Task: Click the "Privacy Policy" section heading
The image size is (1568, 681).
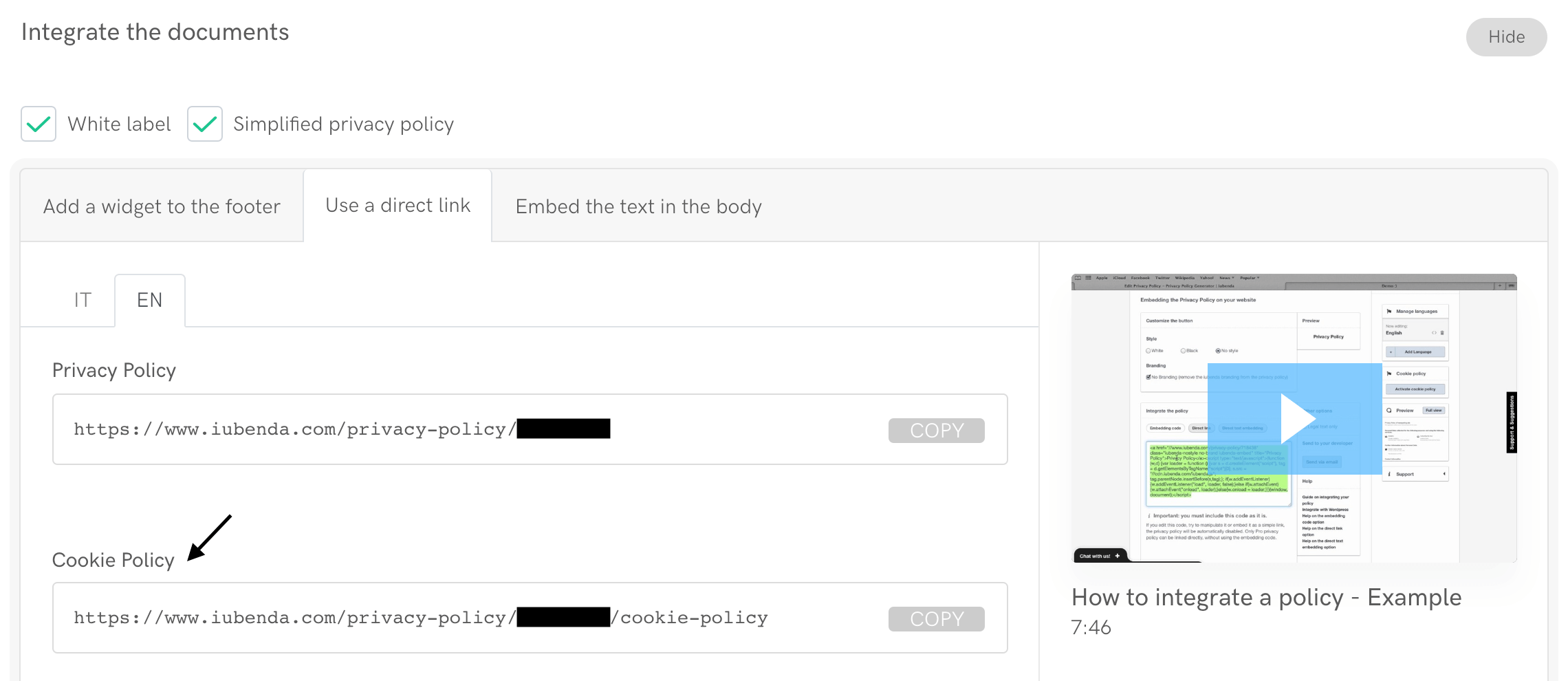Action: (x=114, y=369)
